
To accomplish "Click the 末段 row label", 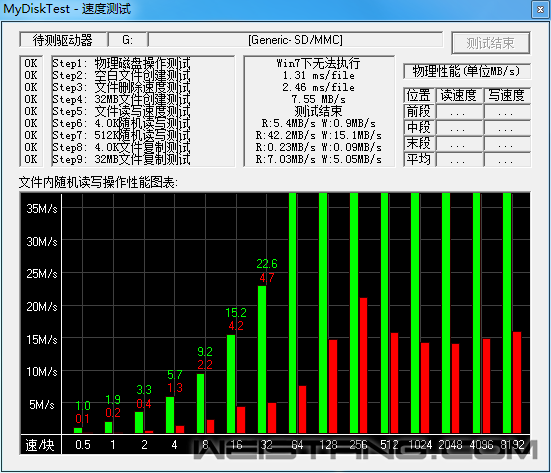I will 419,143.
